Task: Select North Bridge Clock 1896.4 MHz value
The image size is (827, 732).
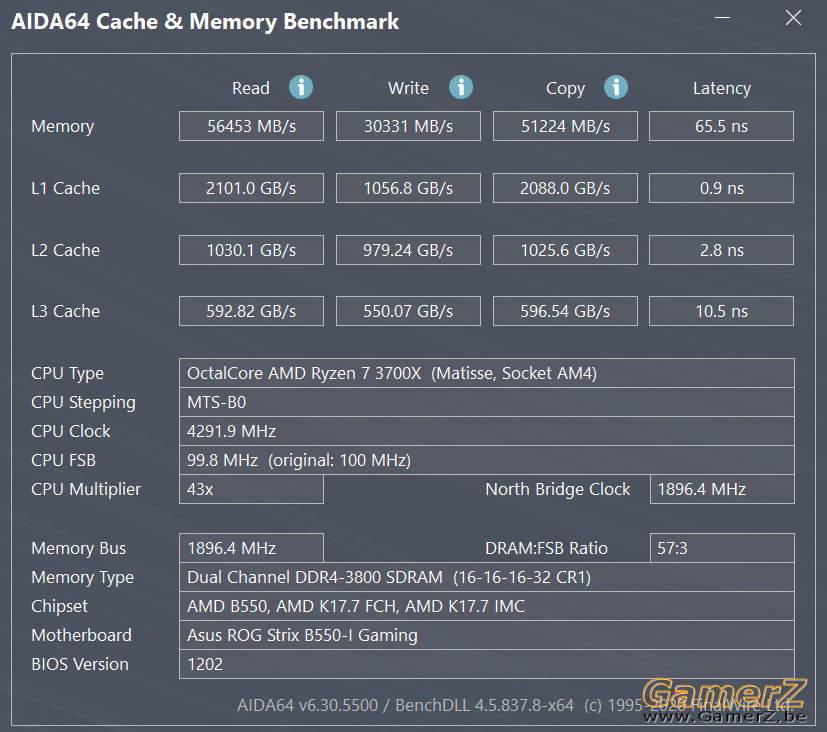Action: [722, 489]
